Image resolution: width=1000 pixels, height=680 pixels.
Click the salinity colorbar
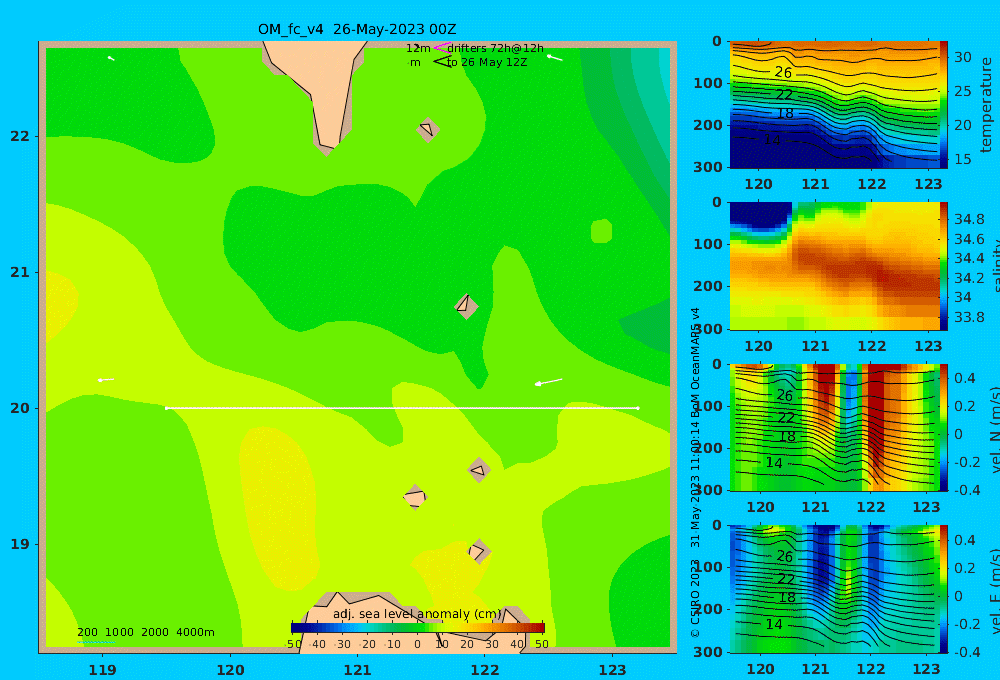point(944,266)
